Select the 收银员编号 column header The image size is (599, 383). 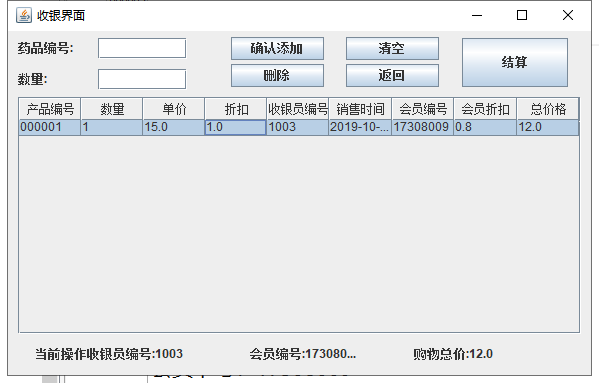pos(298,109)
